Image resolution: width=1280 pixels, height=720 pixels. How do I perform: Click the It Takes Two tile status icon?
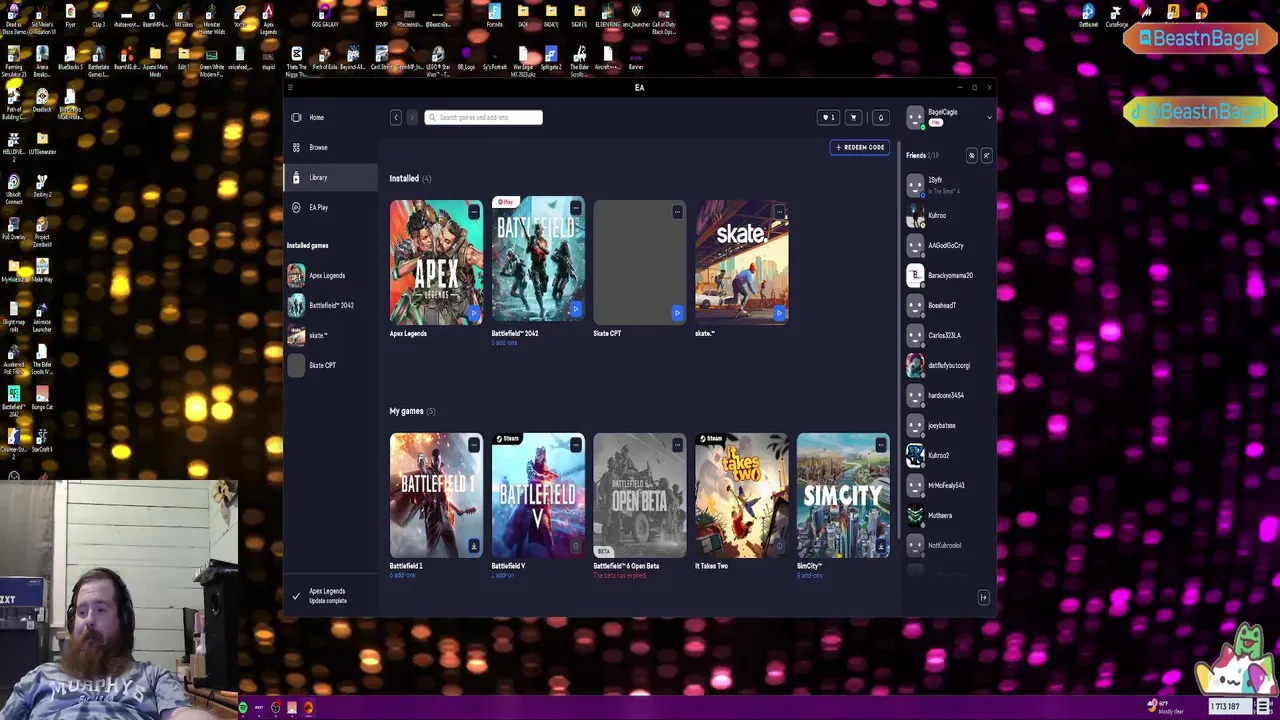click(x=779, y=546)
